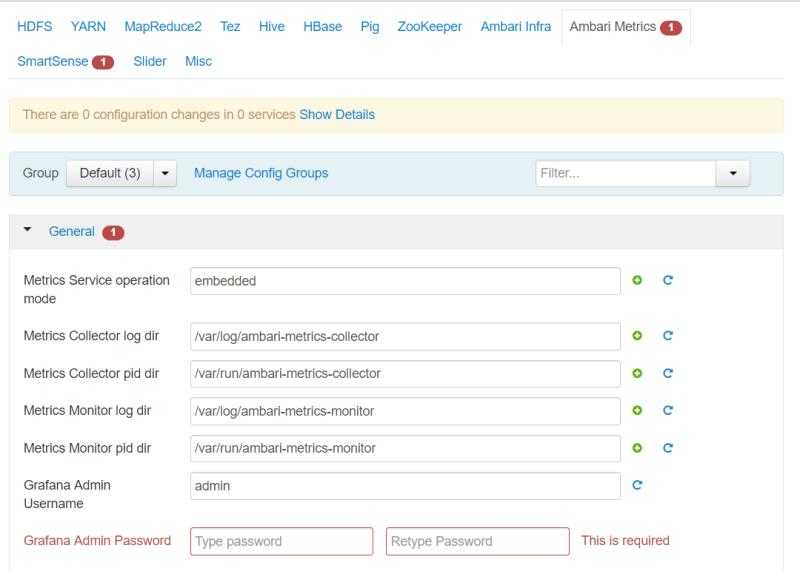The width and height of the screenshot is (800, 571).
Task: Open the Misc tab
Action: click(198, 61)
